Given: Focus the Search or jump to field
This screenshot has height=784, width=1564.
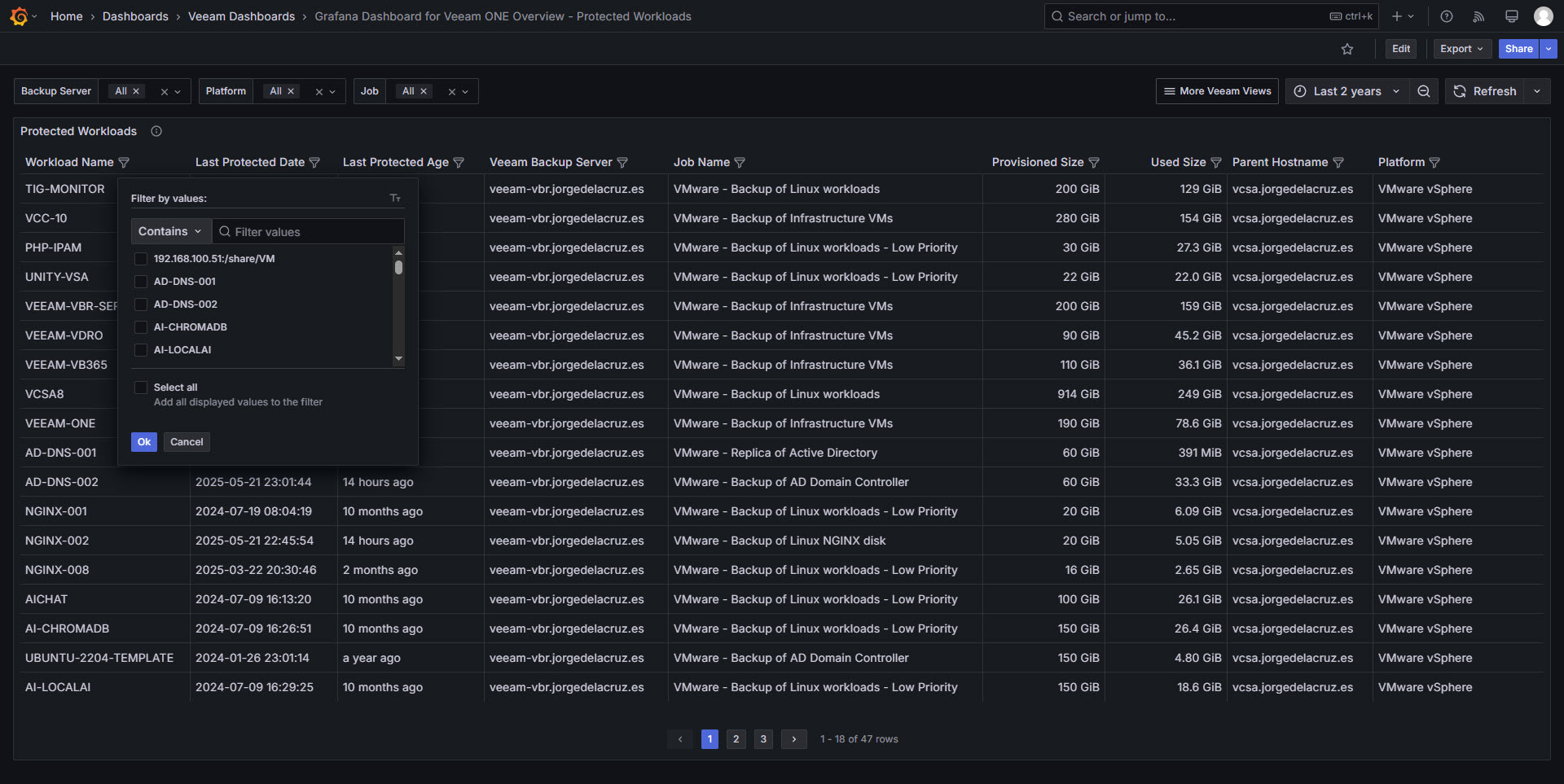Looking at the screenshot, I should pos(1211,16).
